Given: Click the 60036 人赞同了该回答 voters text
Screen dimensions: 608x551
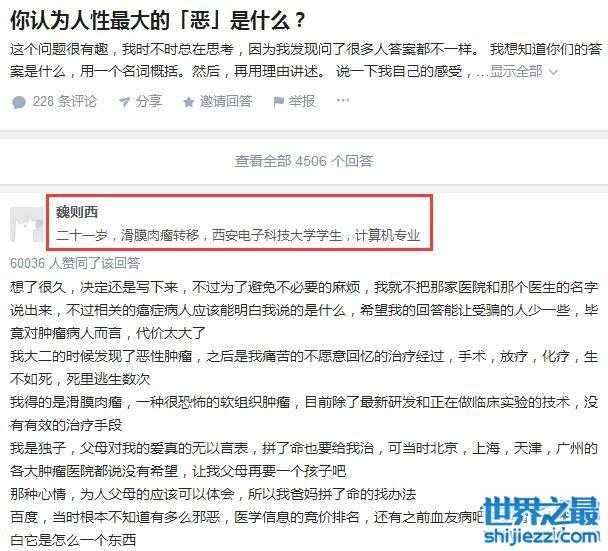Looking at the screenshot, I should [x=75, y=263].
